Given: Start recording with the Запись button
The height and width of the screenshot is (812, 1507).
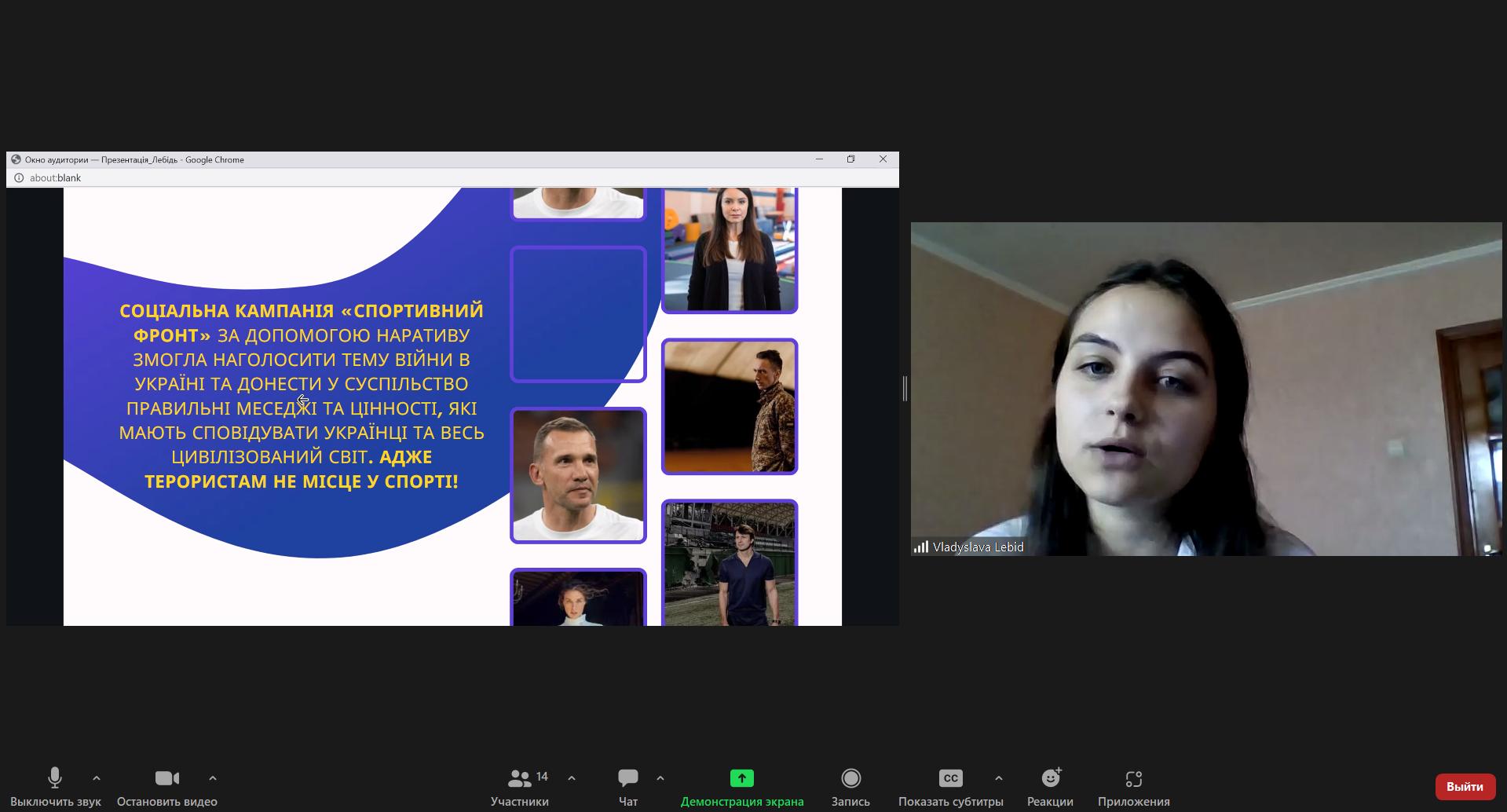Looking at the screenshot, I should [x=850, y=787].
